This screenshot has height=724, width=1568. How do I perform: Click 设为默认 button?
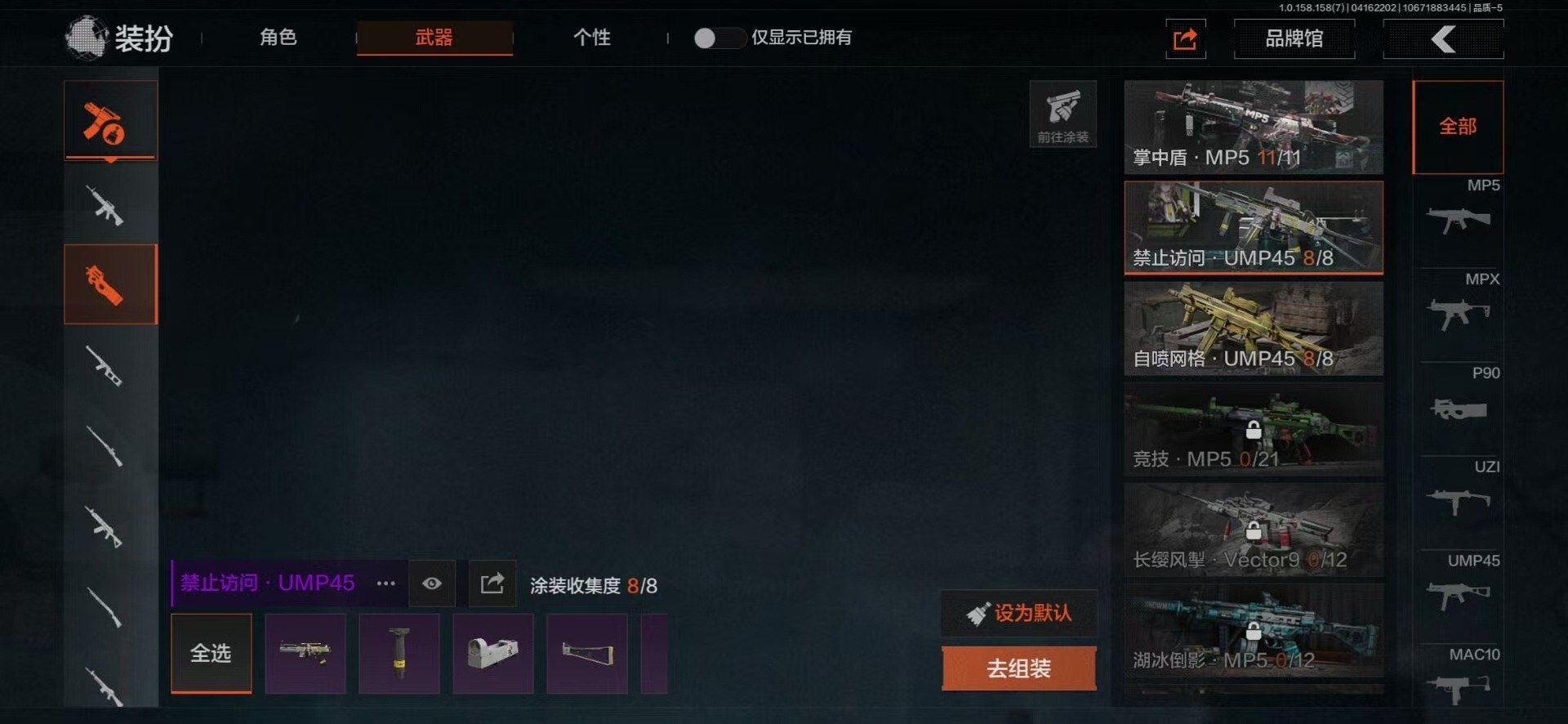(x=1018, y=613)
